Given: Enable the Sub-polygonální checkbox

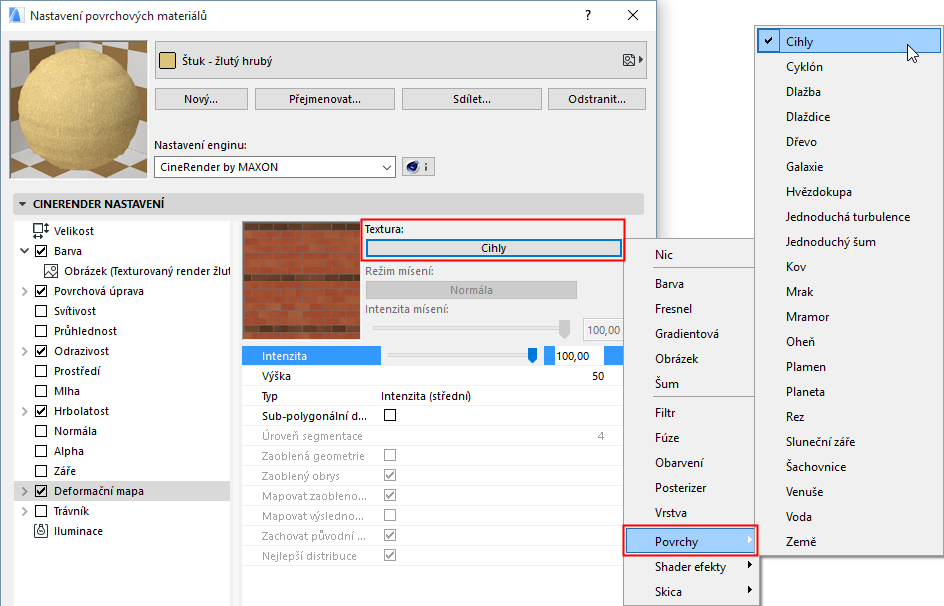Looking at the screenshot, I should pos(390,415).
